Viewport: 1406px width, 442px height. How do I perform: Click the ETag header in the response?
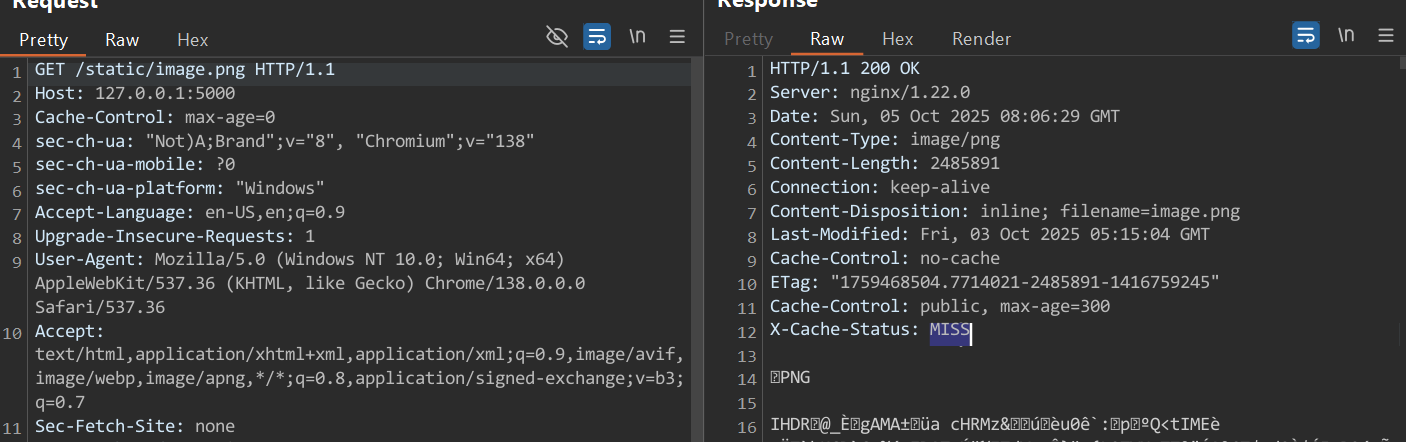pos(994,283)
